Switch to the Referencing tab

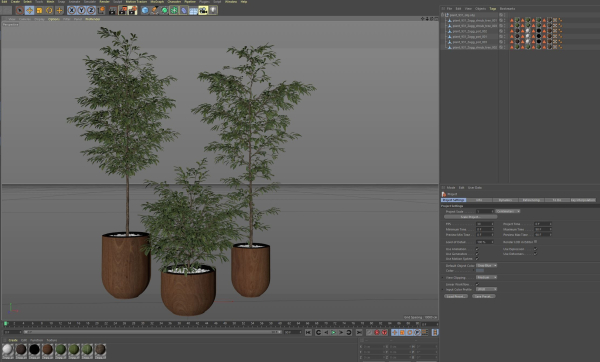coord(531,200)
